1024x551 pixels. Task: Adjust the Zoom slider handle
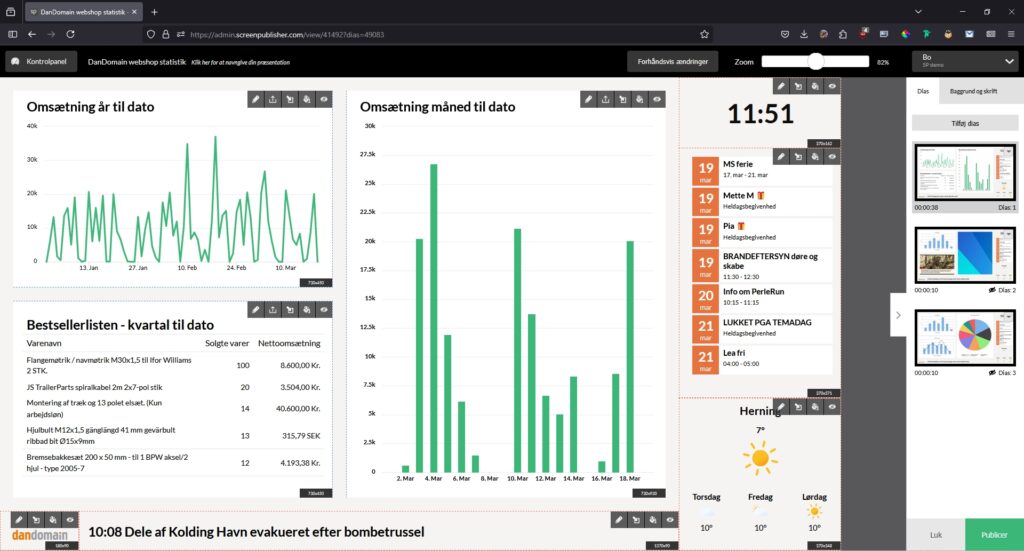click(x=816, y=61)
